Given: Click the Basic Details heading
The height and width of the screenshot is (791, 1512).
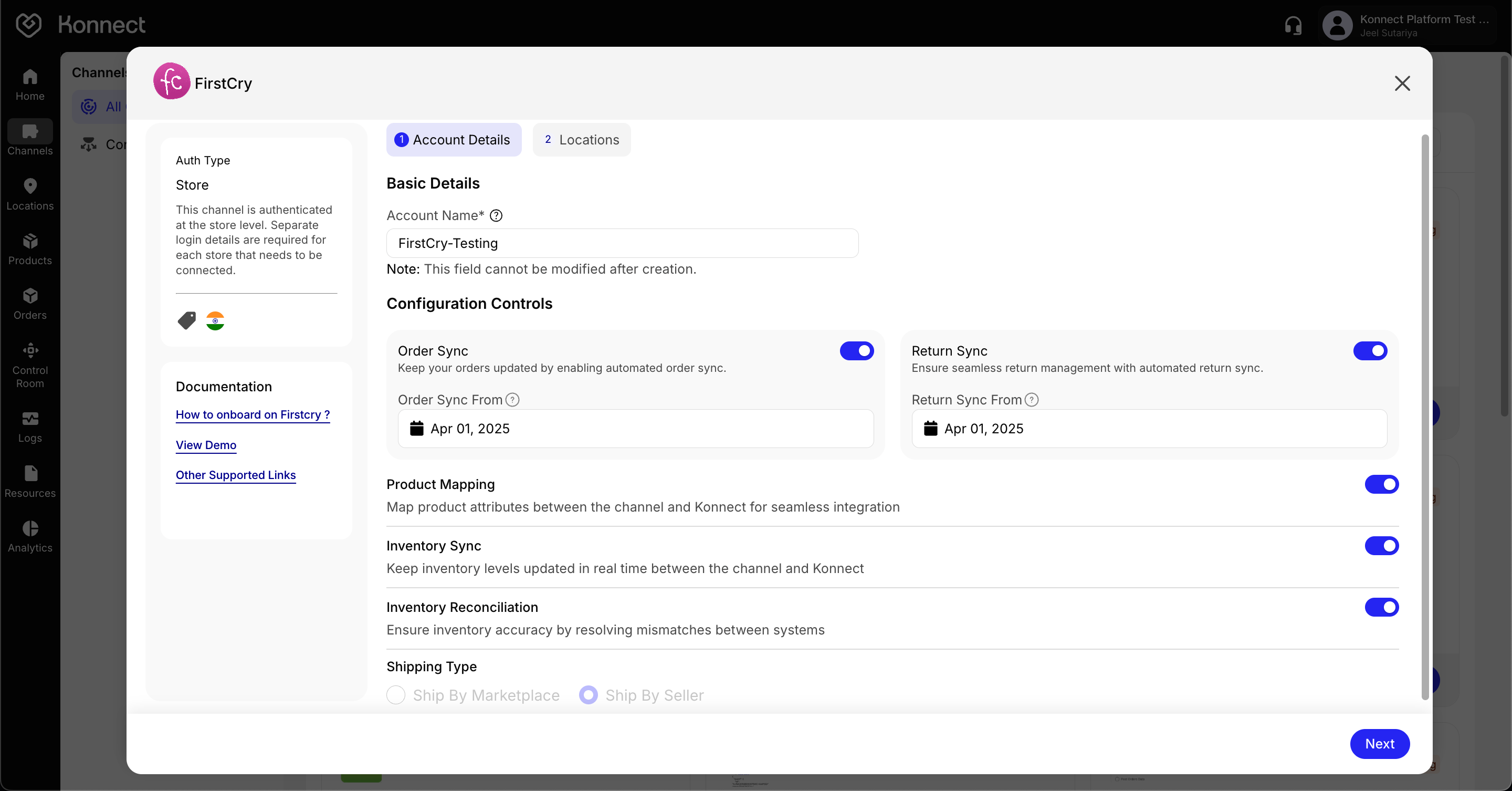Looking at the screenshot, I should click(433, 183).
